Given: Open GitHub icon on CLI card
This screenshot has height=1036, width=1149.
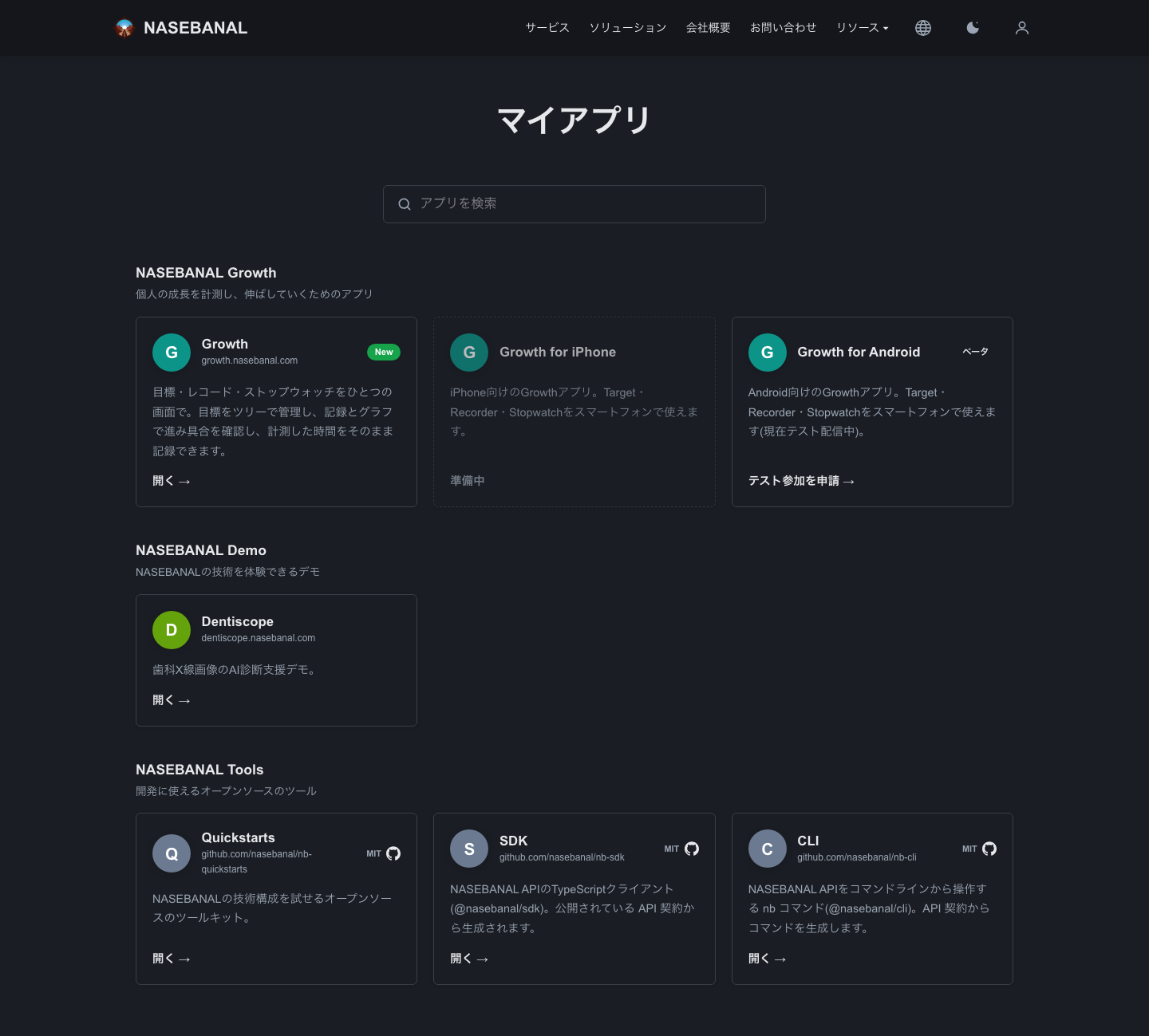Looking at the screenshot, I should tap(989, 849).
